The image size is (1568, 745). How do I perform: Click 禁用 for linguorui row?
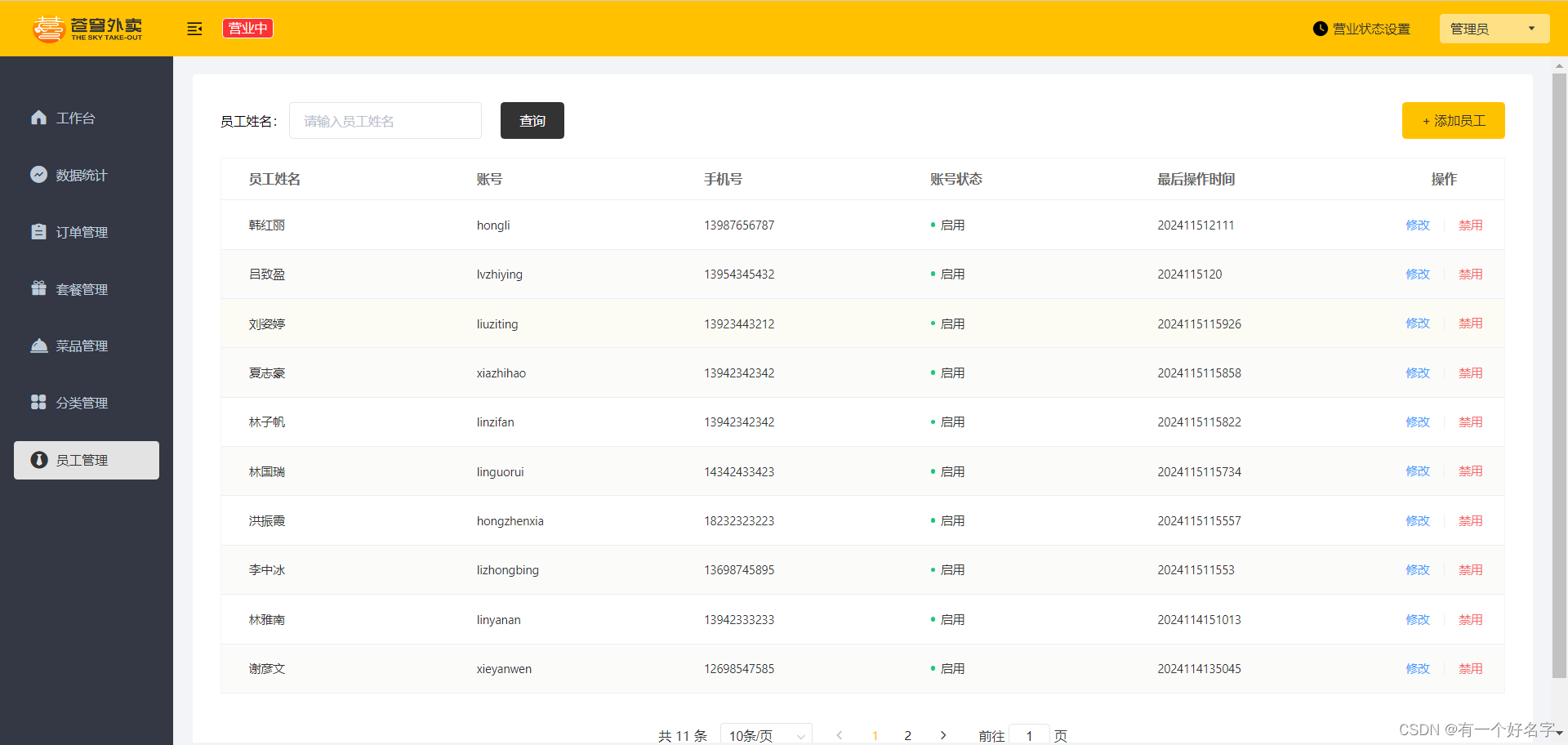click(x=1471, y=471)
